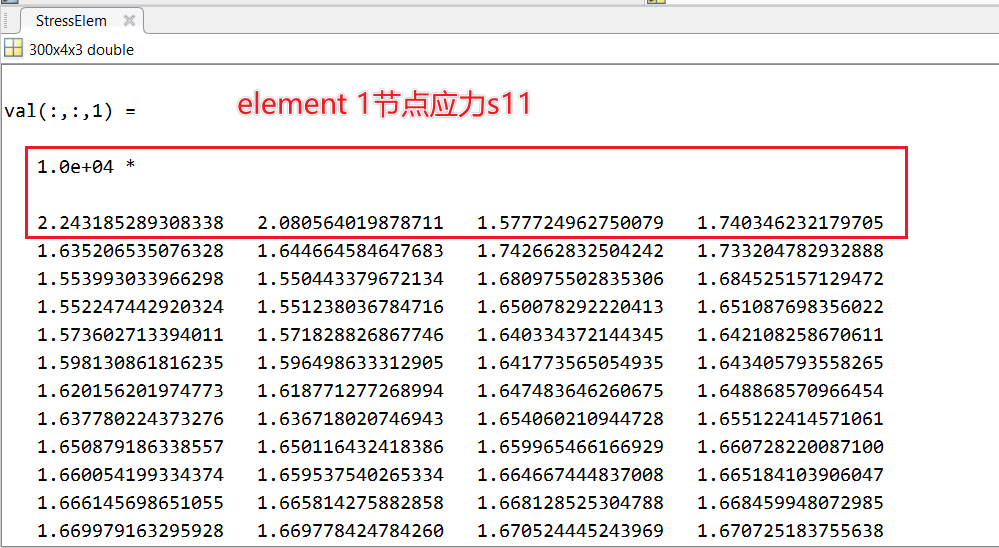This screenshot has height=548, width=999.
Task: Click value 1.553993033966298
Action: pyautogui.click(x=131, y=278)
